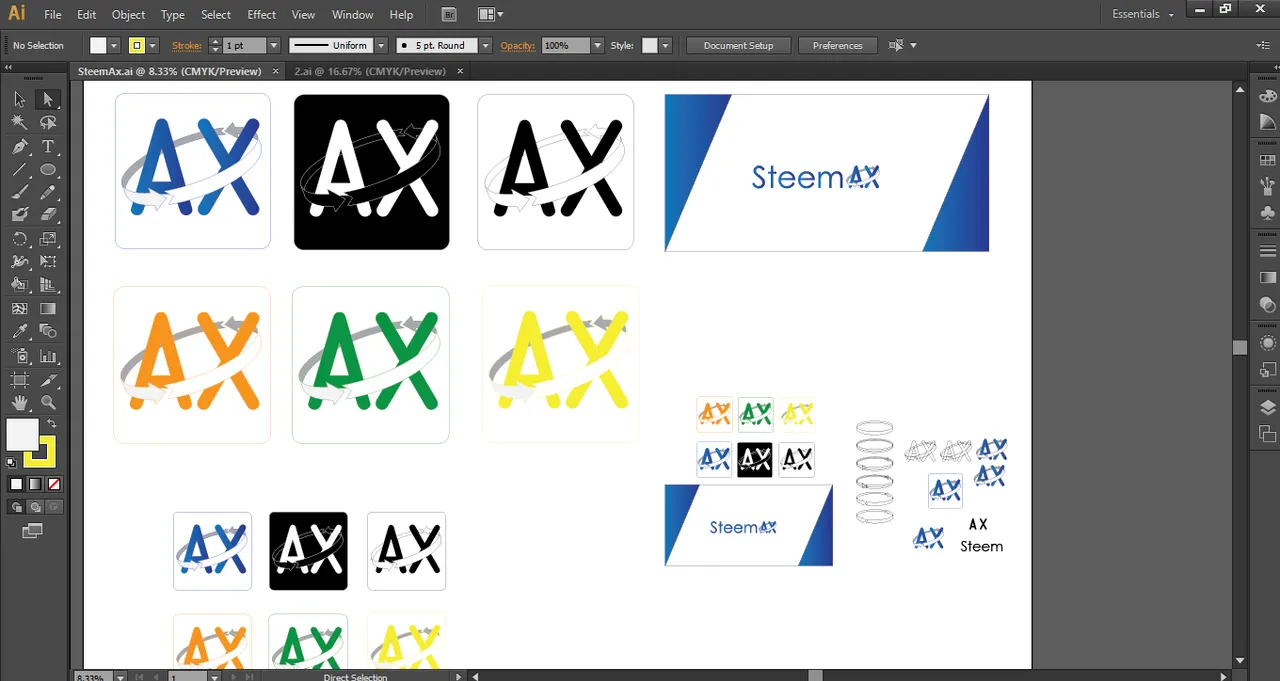The width and height of the screenshot is (1280, 681).
Task: Open the stroke weight dropdown
Action: [273, 45]
